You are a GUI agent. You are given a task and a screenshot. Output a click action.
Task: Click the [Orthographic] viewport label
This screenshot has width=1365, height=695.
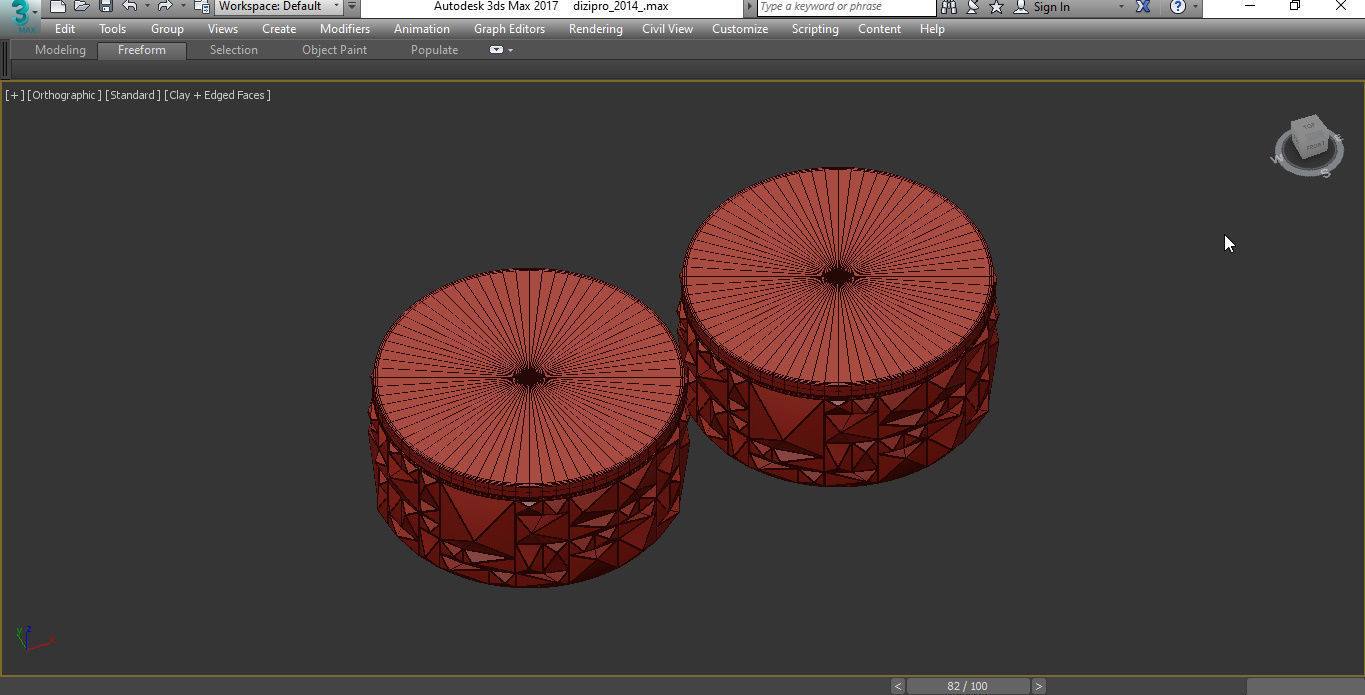coord(65,95)
